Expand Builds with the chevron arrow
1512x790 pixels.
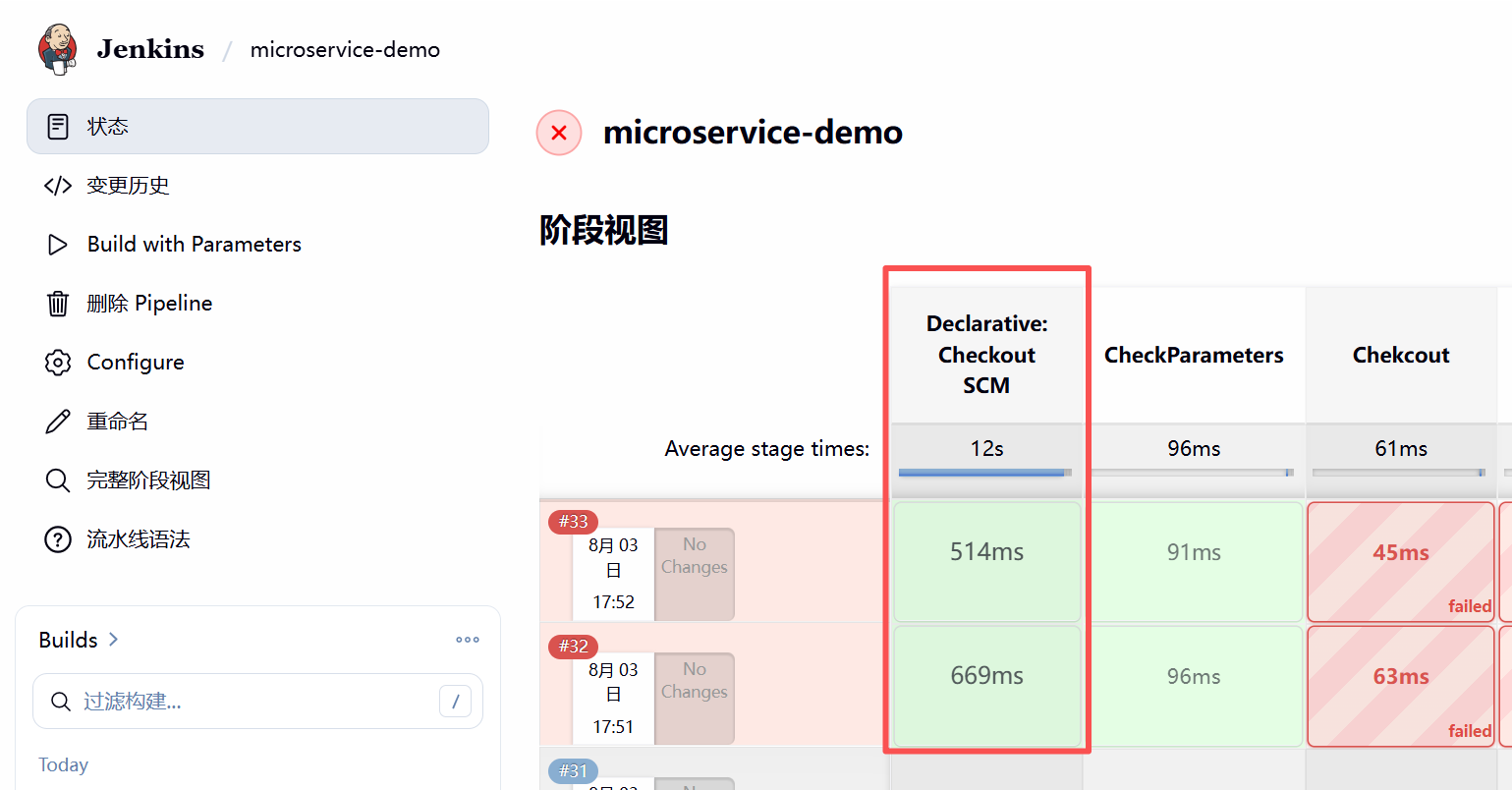tap(114, 640)
